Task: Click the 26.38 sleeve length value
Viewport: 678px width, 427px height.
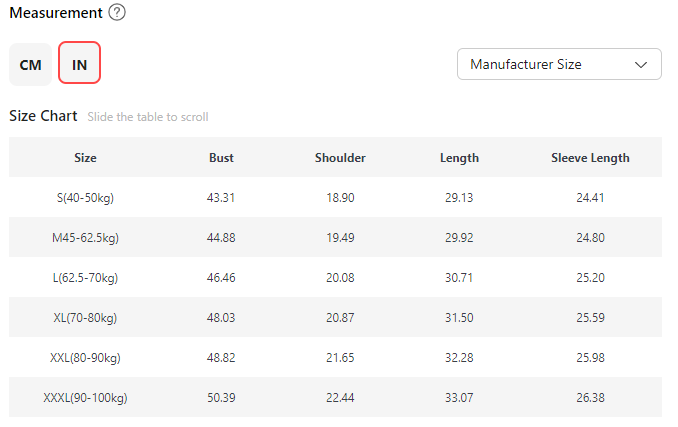Action: pos(590,397)
